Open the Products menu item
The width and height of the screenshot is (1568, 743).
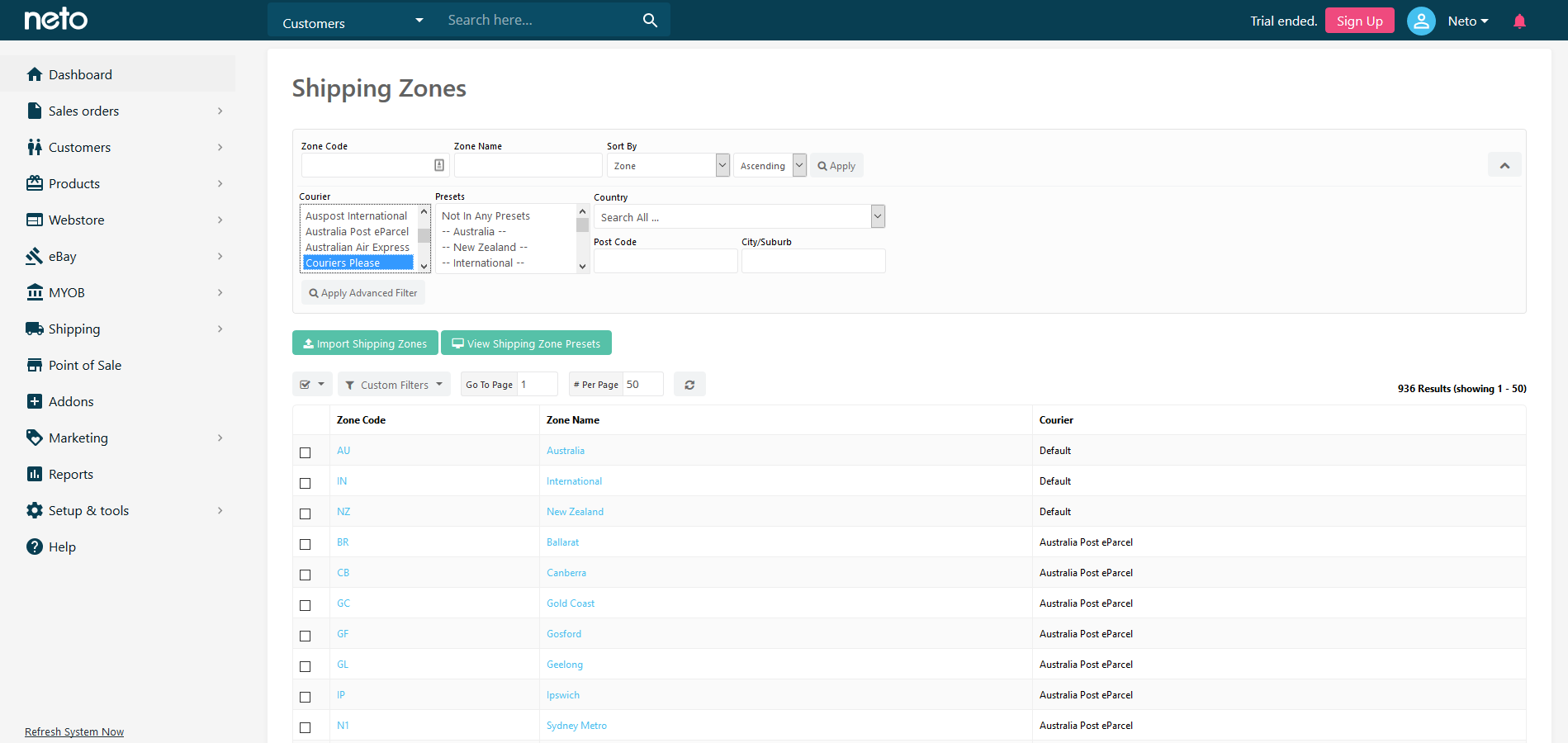point(117,183)
